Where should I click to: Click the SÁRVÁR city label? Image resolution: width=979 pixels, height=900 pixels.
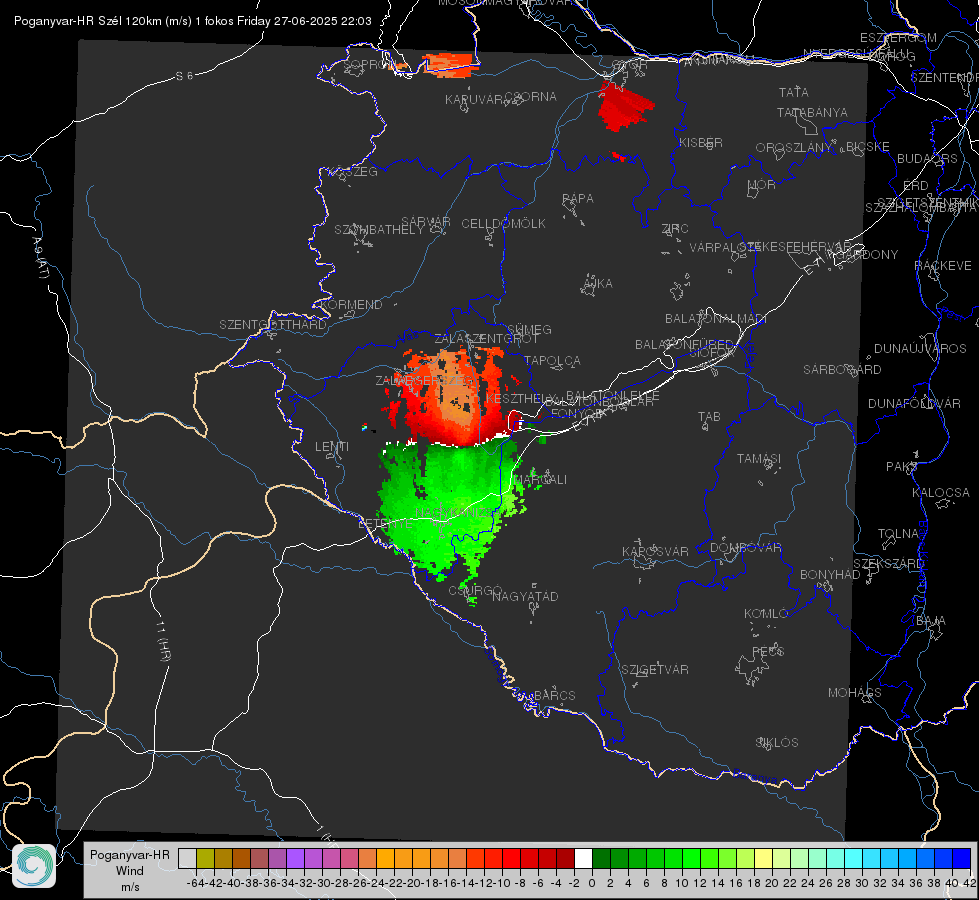pos(426,222)
